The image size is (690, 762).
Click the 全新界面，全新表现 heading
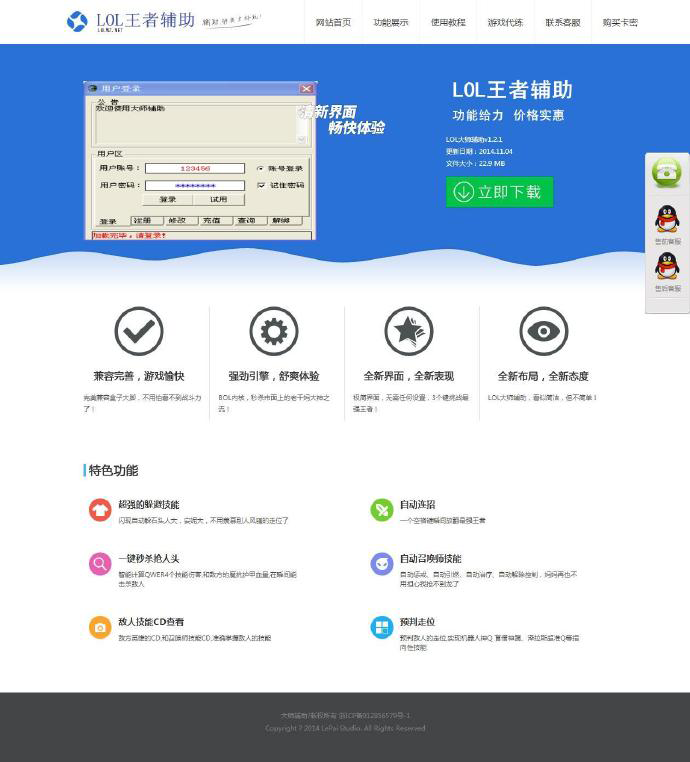pos(409,376)
